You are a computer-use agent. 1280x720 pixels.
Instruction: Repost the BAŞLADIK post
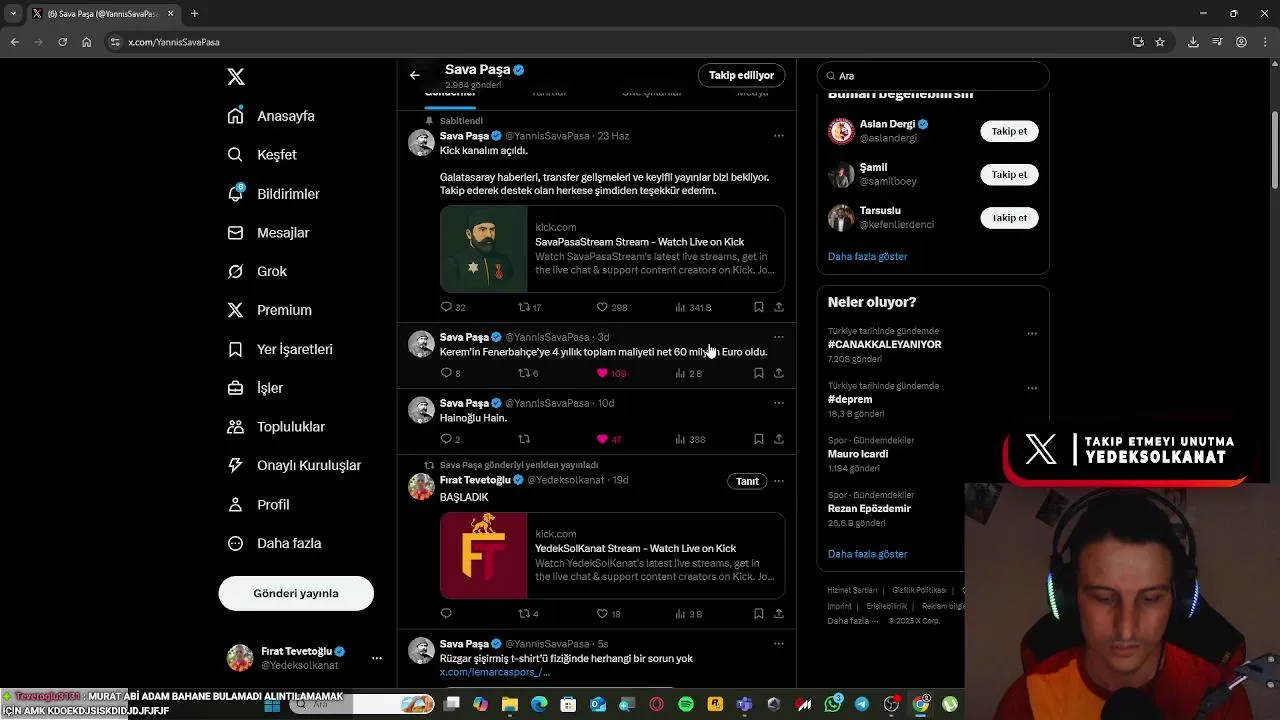pos(524,614)
